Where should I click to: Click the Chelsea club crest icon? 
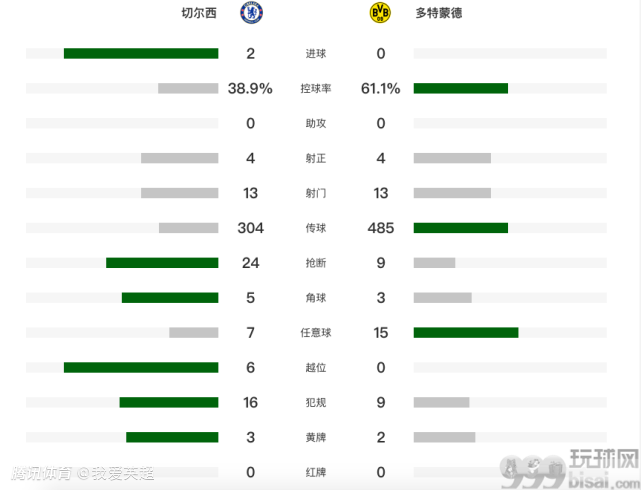[x=251, y=13]
